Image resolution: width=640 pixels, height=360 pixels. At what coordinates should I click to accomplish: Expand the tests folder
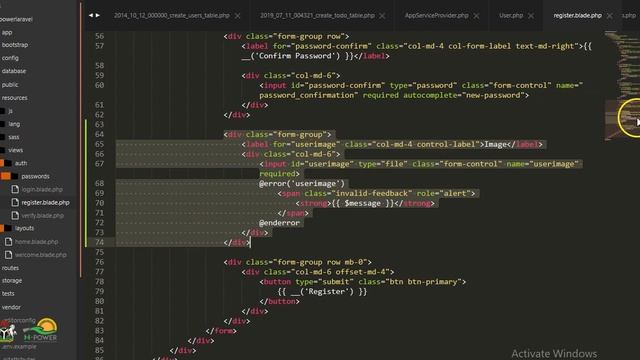(x=8, y=293)
